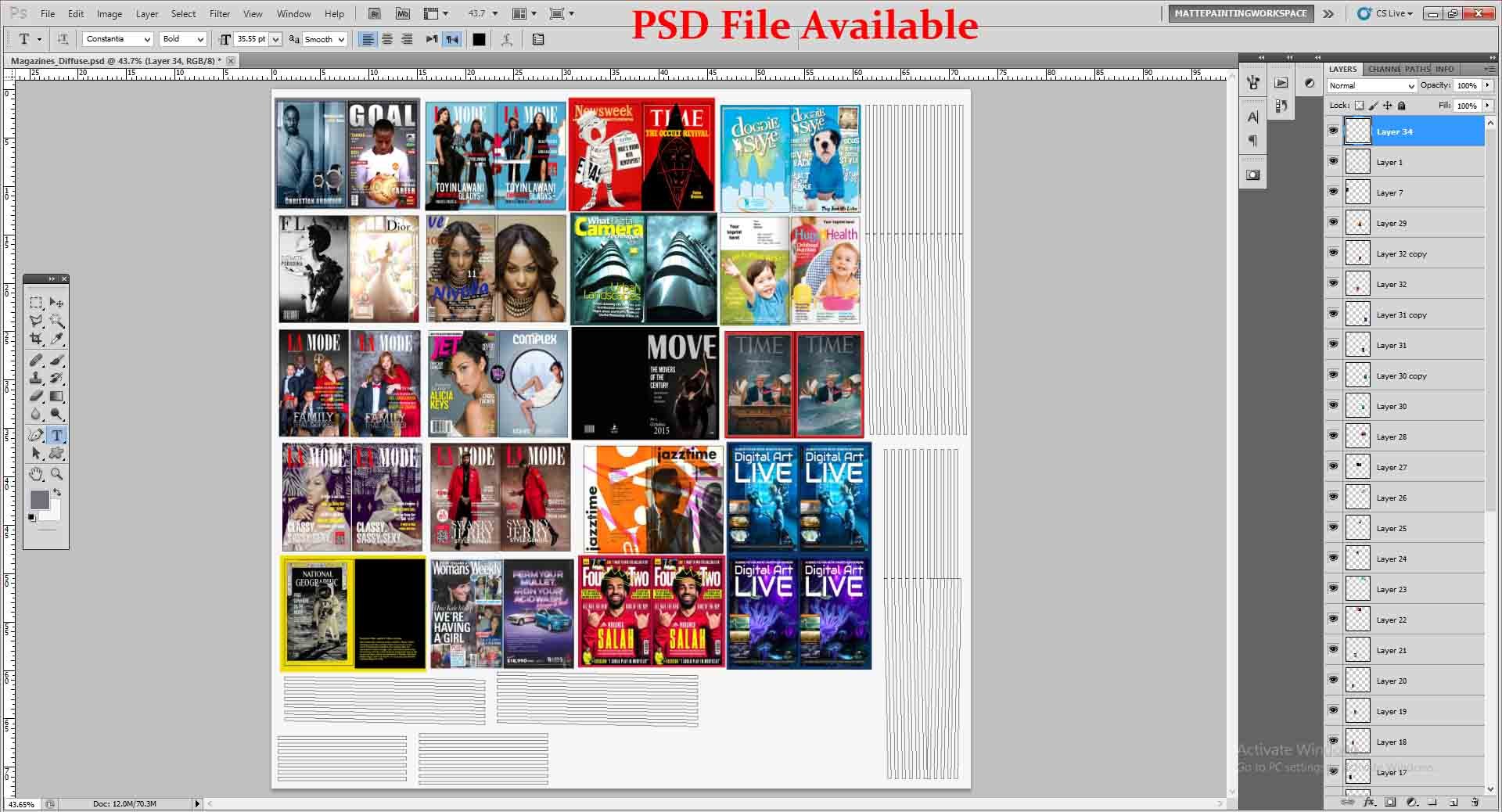Swap foreground and background colors
The height and width of the screenshot is (812, 1502).
pyautogui.click(x=56, y=493)
